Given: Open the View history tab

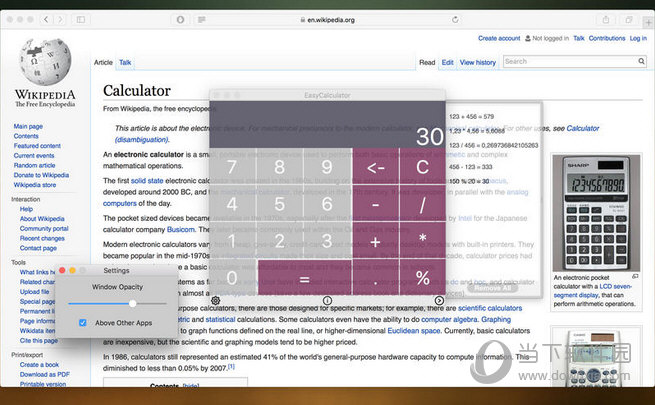Looking at the screenshot, I should pyautogui.click(x=477, y=62).
